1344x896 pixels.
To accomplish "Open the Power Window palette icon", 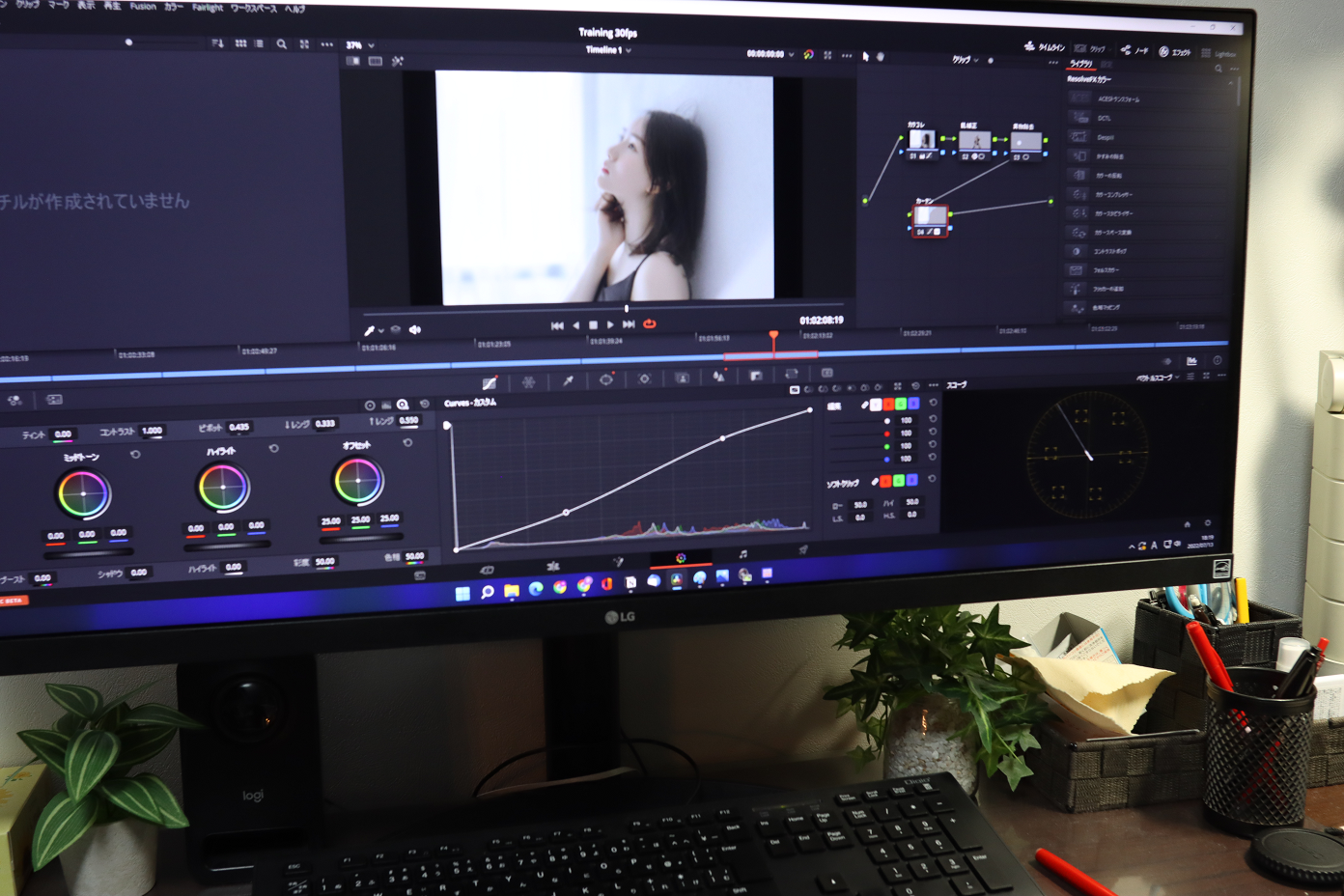I will (606, 379).
